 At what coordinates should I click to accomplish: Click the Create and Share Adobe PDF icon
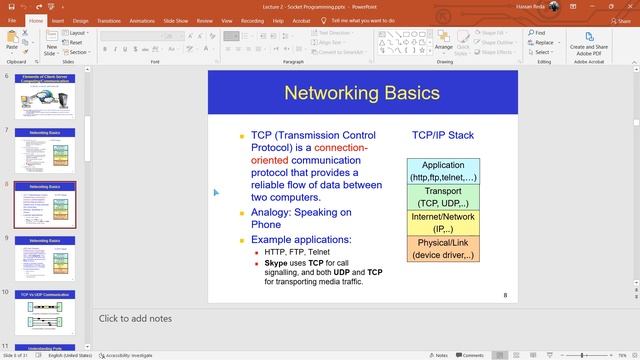[x=589, y=37]
